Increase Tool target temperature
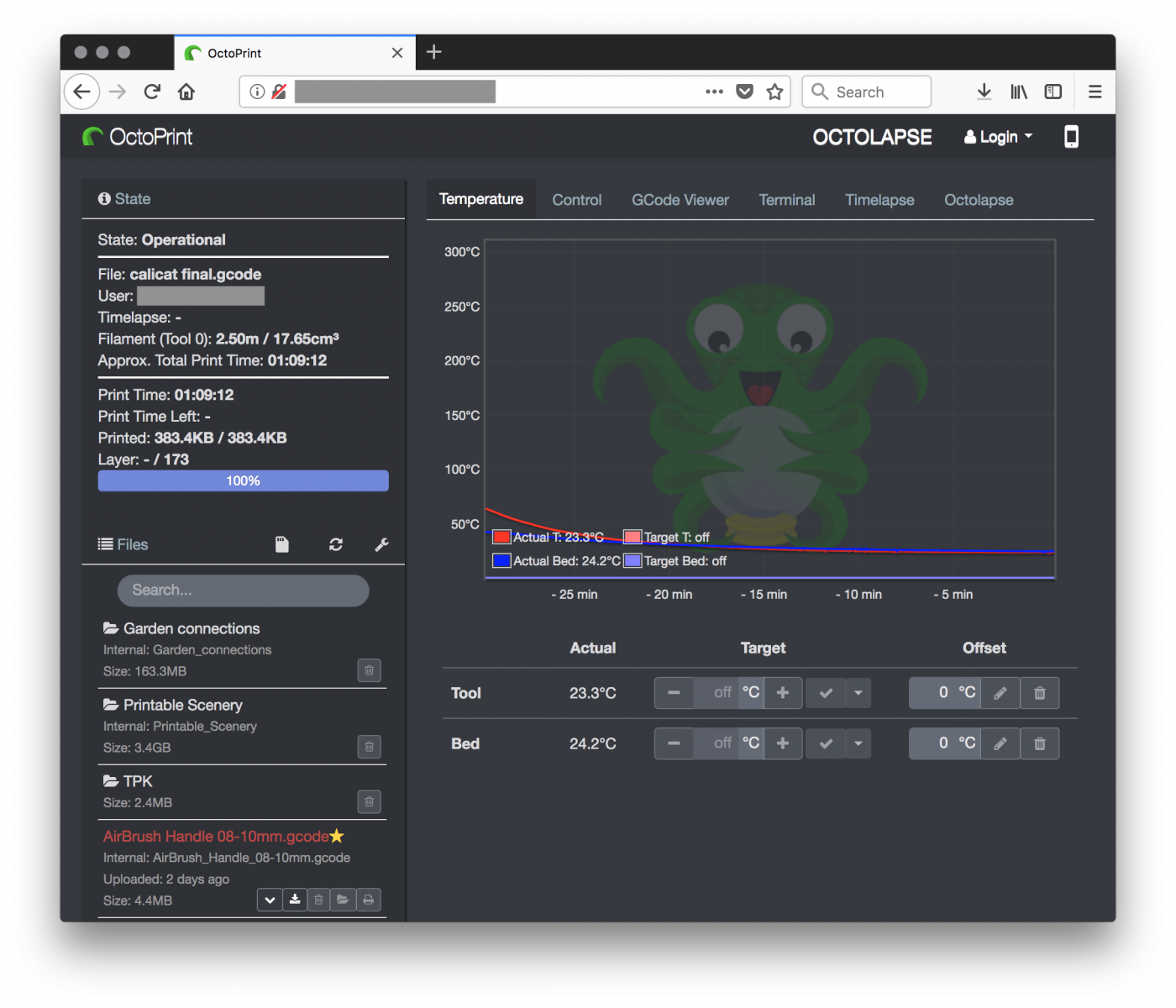Image resolution: width=1176 pixels, height=1008 pixels. (x=783, y=693)
